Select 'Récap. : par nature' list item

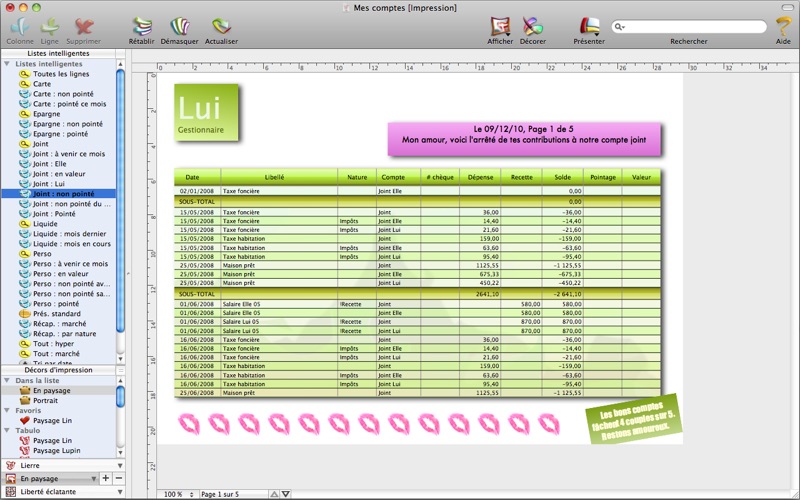[64, 334]
